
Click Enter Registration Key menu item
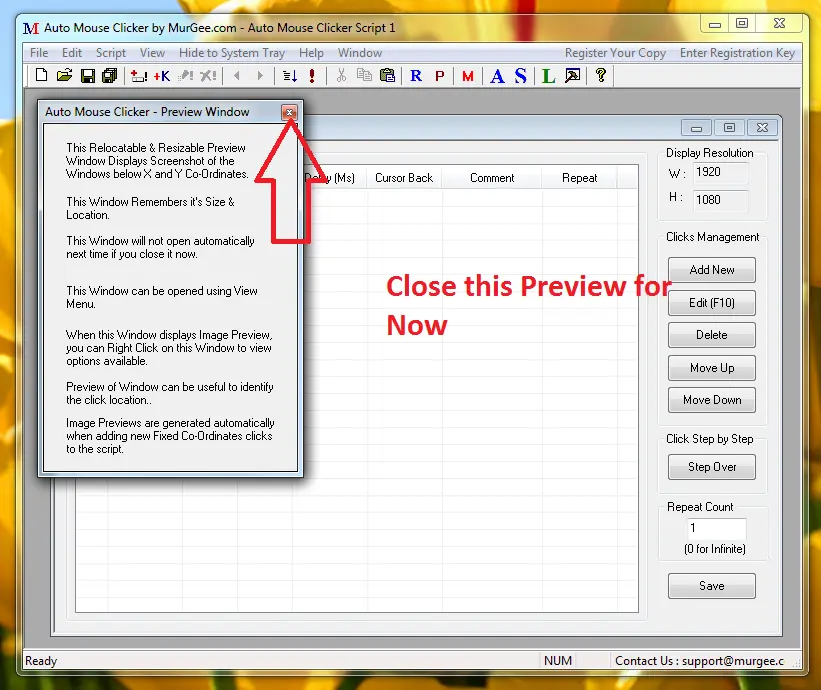tap(737, 53)
